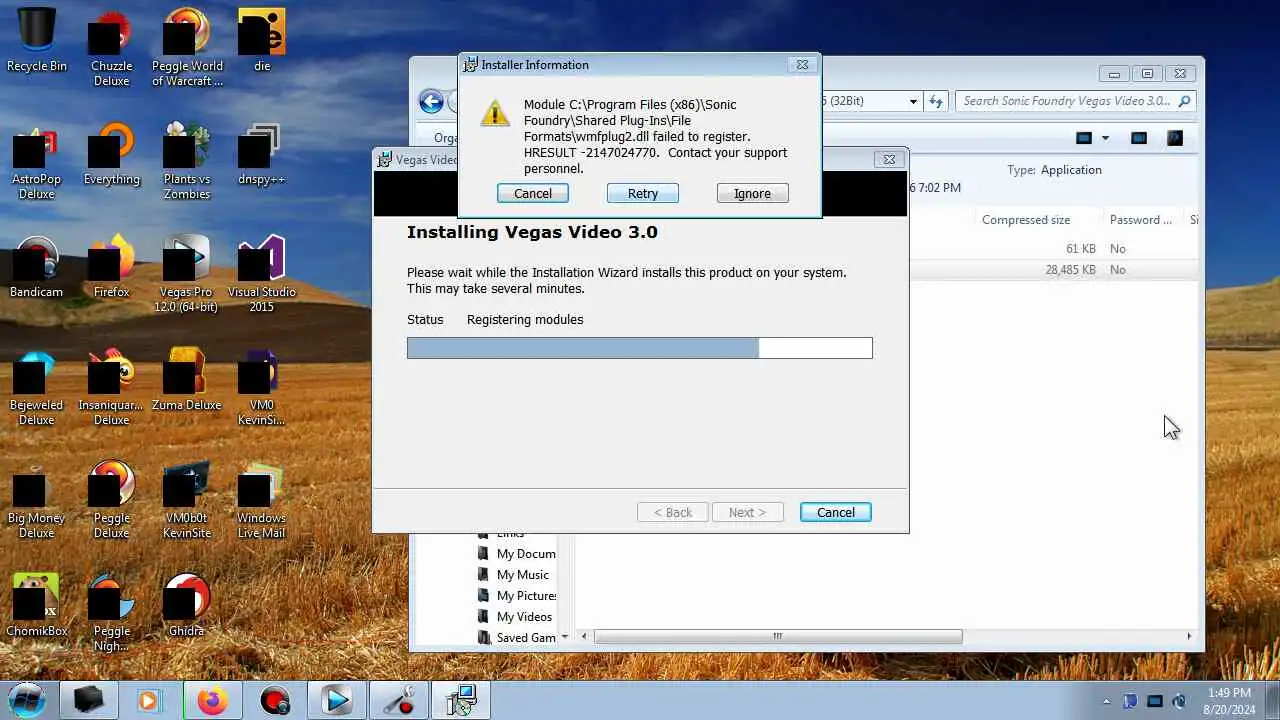Viewport: 1280px width, 720px height.
Task: Open ChomikBox desktop shortcut
Action: point(37,606)
